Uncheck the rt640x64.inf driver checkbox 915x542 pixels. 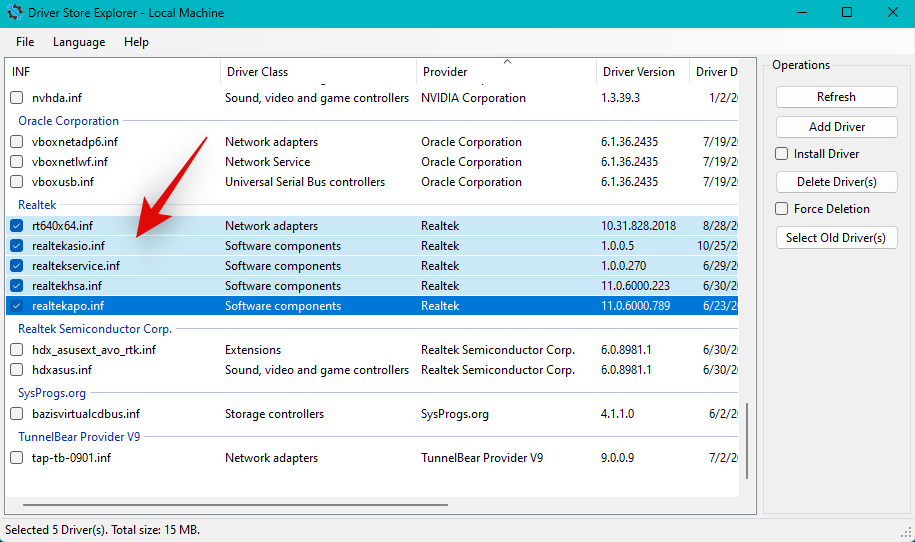(16, 226)
